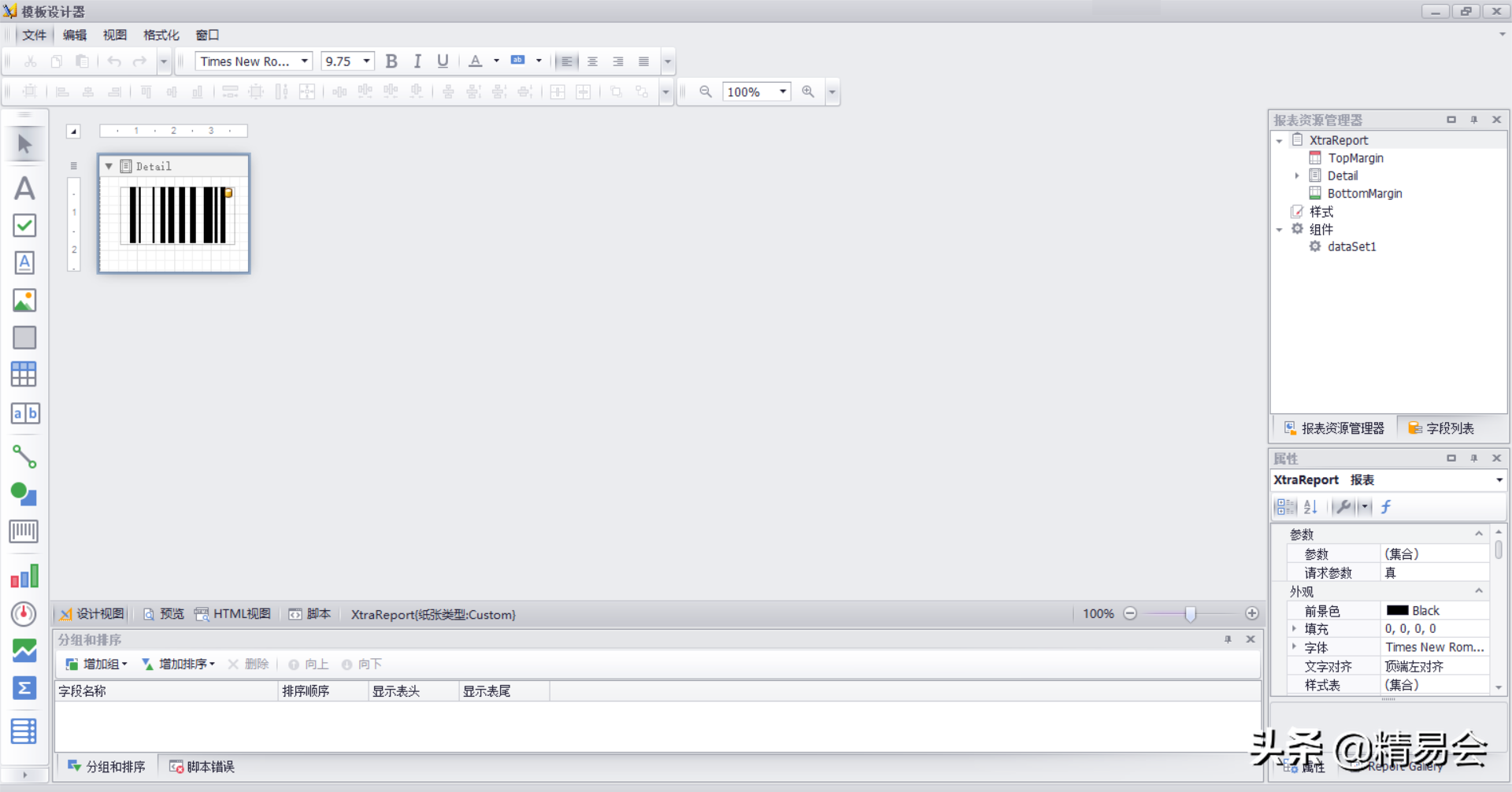
Task: Align text right
Action: [x=618, y=61]
